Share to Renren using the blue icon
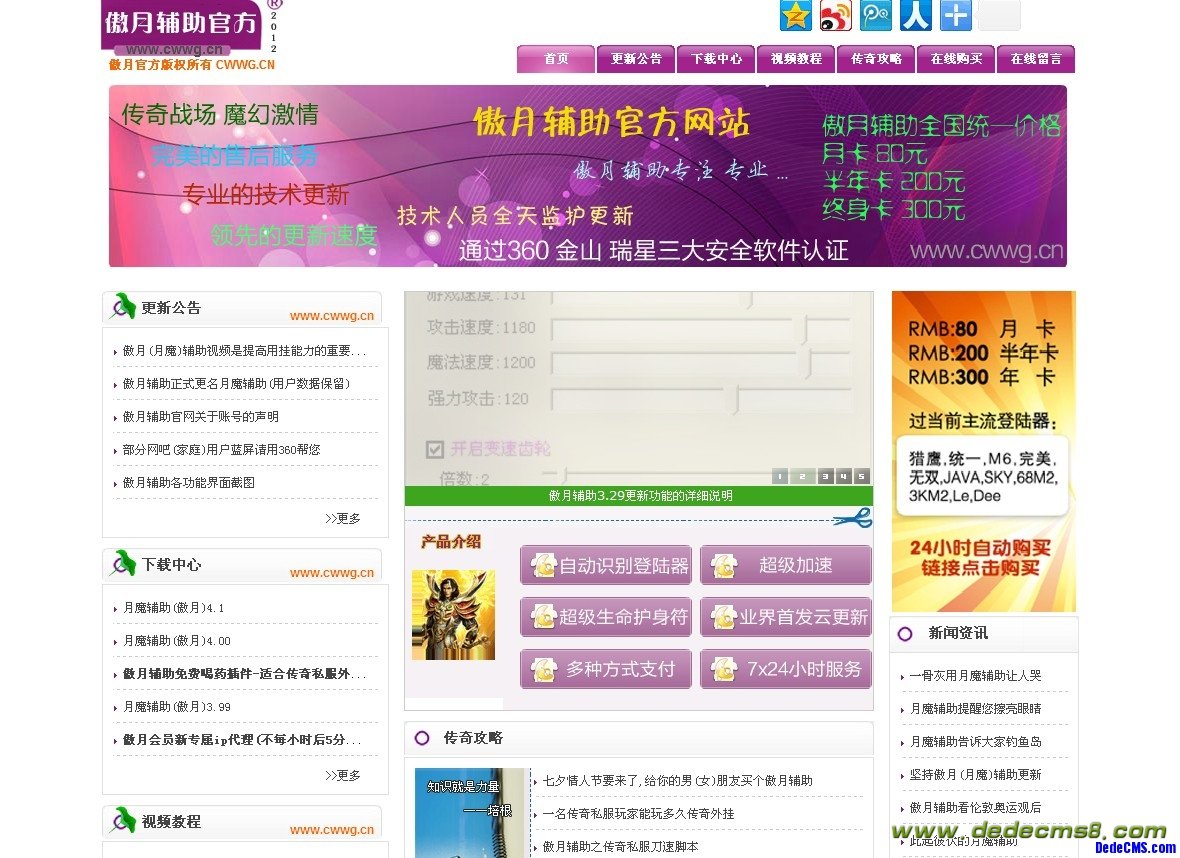The image size is (1180, 858). click(x=915, y=16)
